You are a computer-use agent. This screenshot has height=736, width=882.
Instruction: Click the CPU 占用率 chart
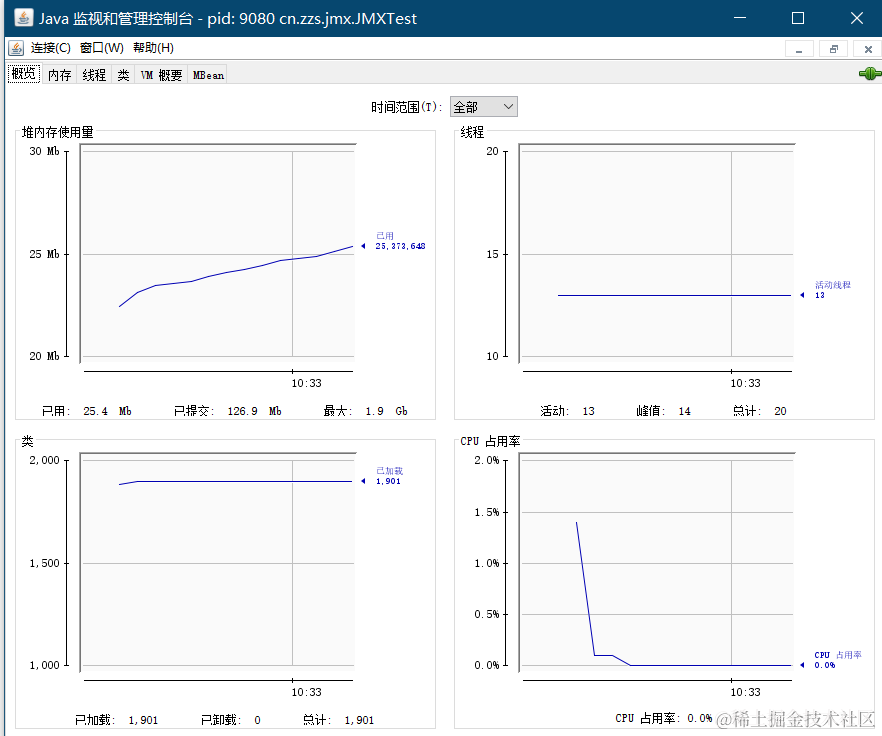pyautogui.click(x=657, y=562)
